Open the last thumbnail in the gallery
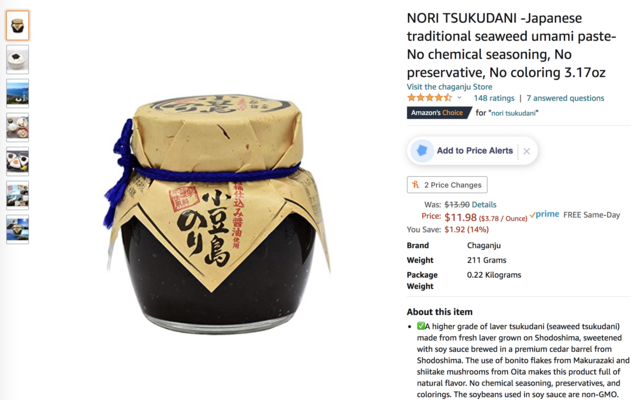The width and height of the screenshot is (640, 400). click(18, 229)
